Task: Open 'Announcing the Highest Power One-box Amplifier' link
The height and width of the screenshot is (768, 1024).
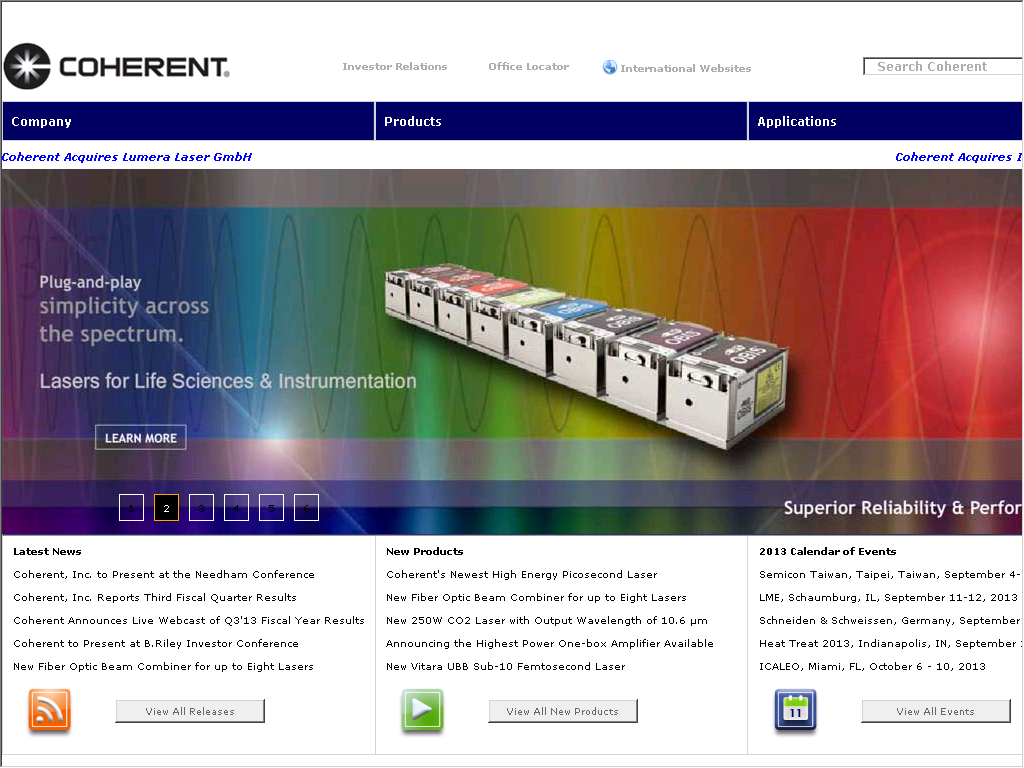Action: click(550, 643)
